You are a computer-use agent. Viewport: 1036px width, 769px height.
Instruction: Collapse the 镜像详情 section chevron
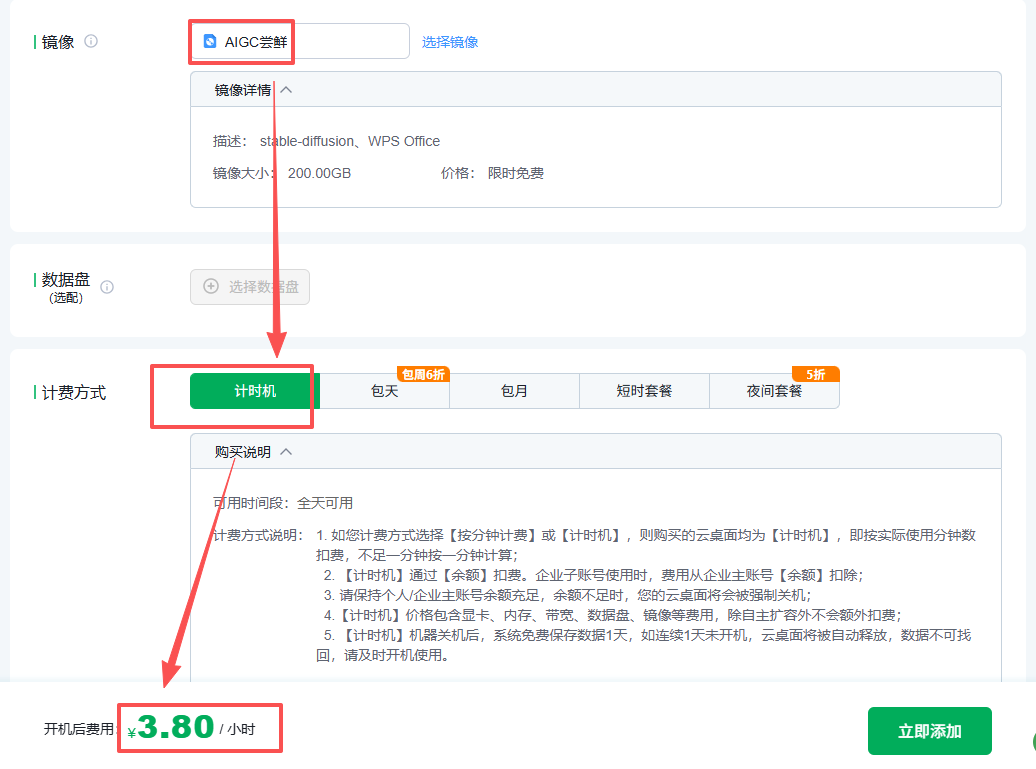[x=286, y=90]
